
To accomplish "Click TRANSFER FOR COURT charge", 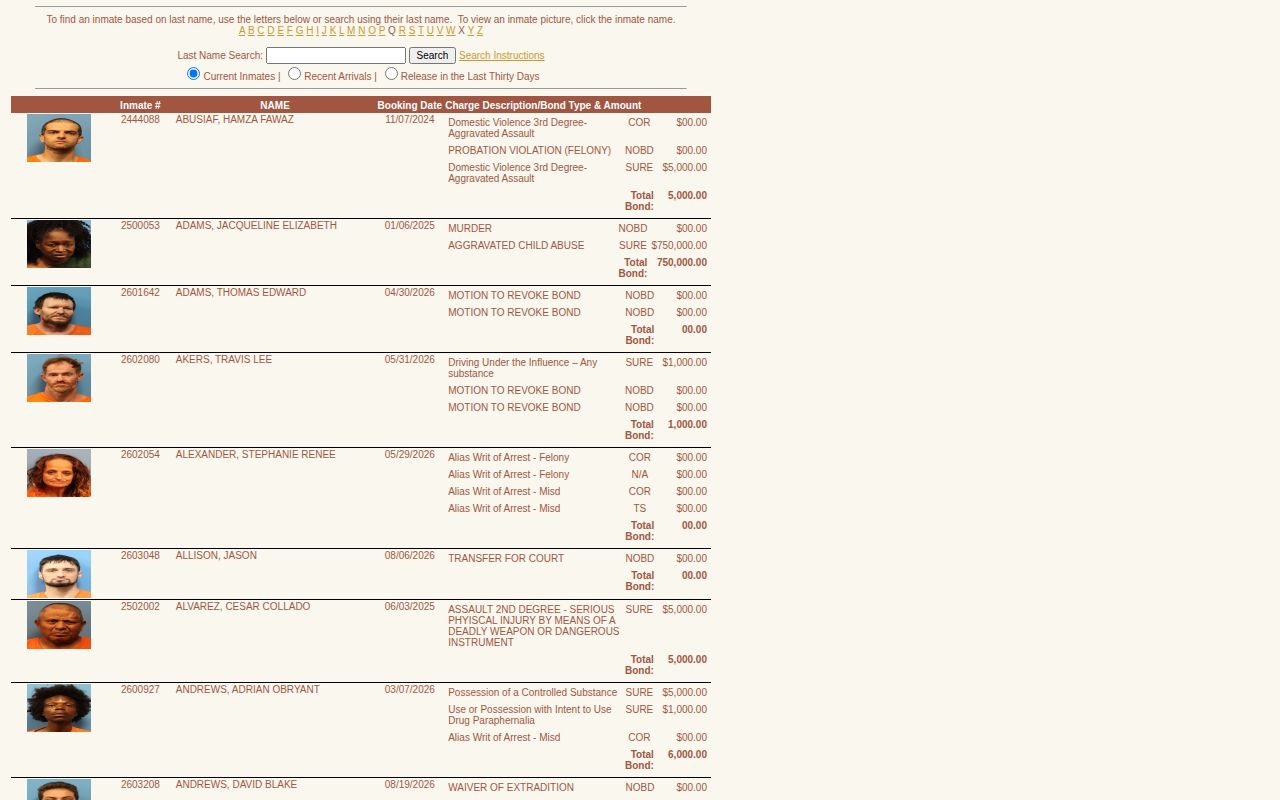I will pos(506,559).
